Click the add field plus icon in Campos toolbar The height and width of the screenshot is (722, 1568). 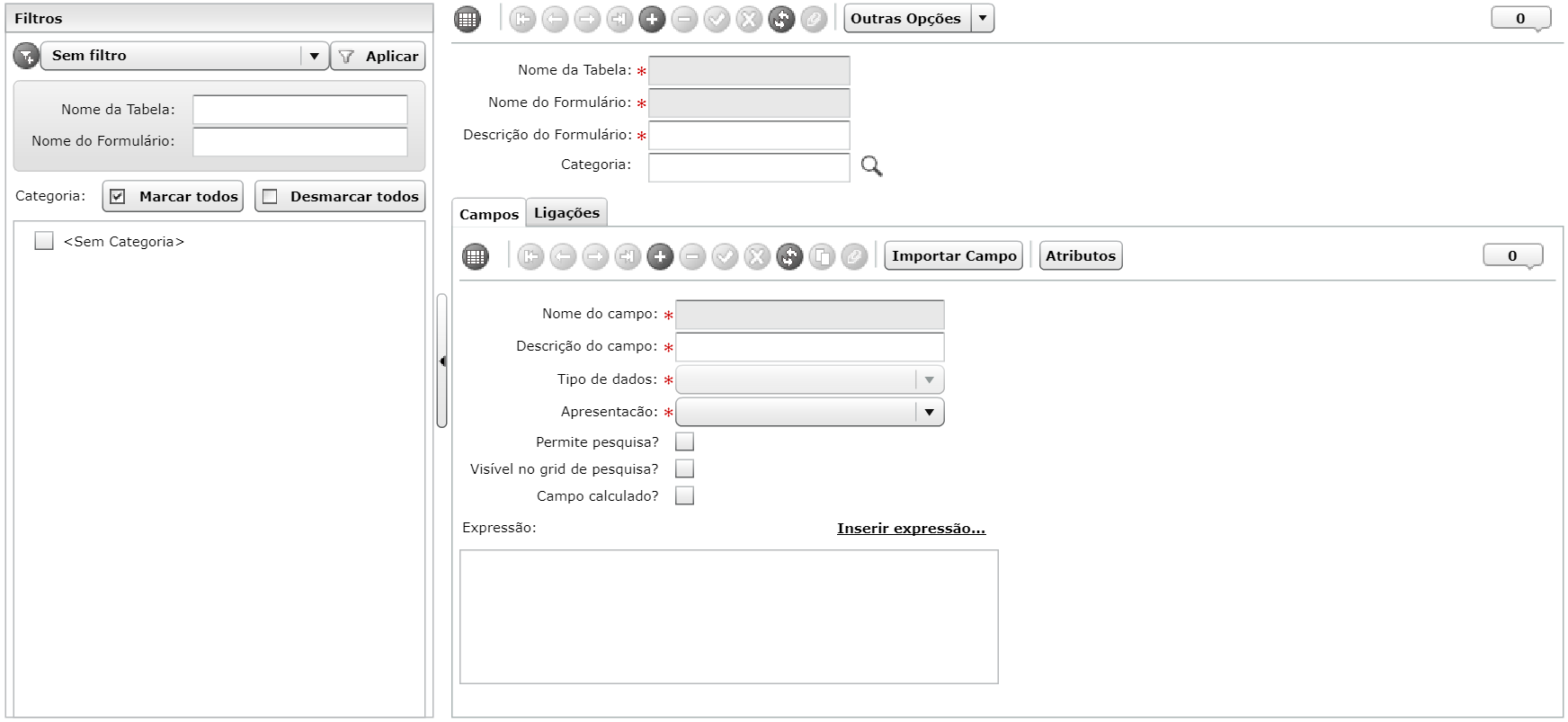pos(660,256)
